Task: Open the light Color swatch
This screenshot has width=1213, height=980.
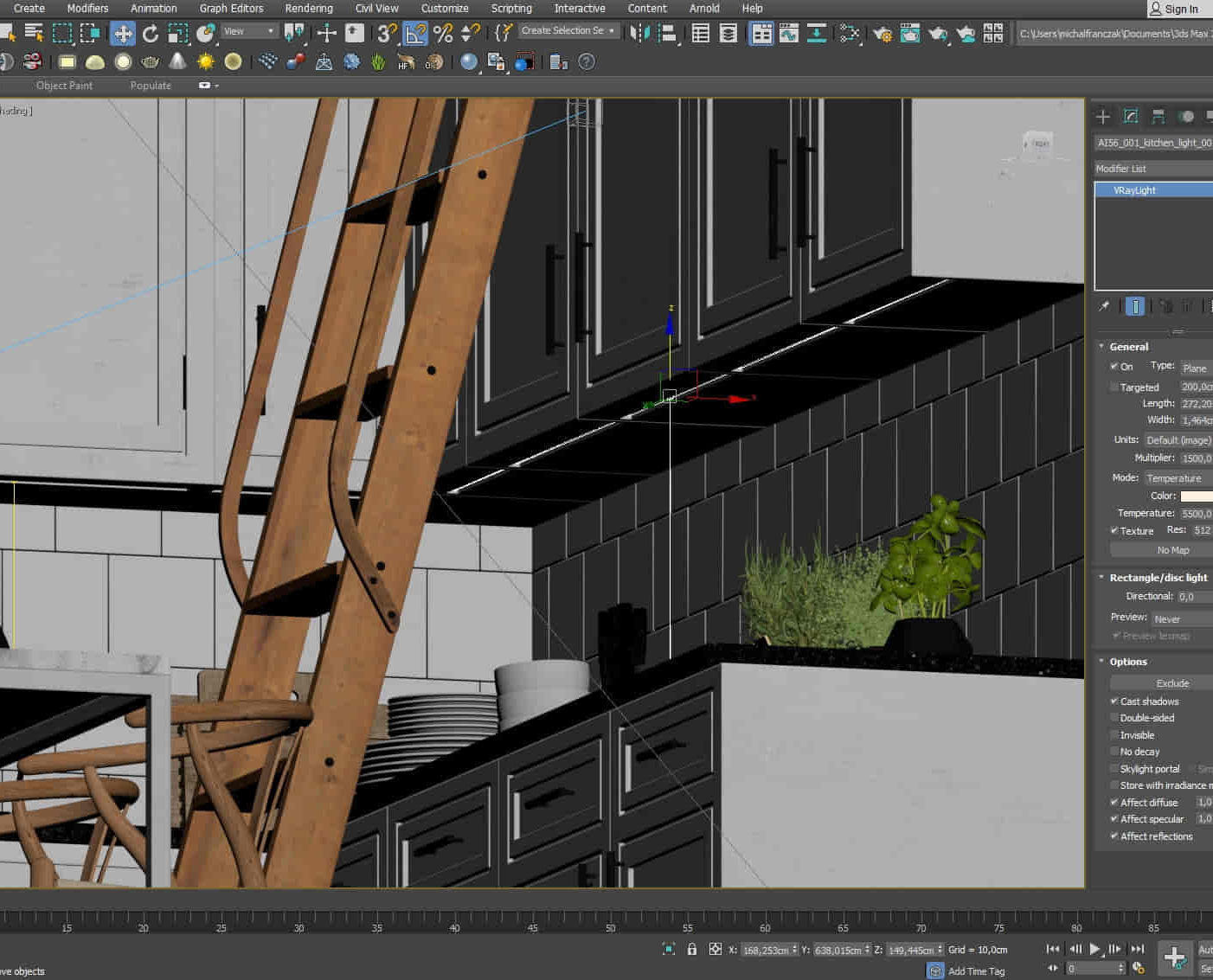Action: pos(1197,496)
